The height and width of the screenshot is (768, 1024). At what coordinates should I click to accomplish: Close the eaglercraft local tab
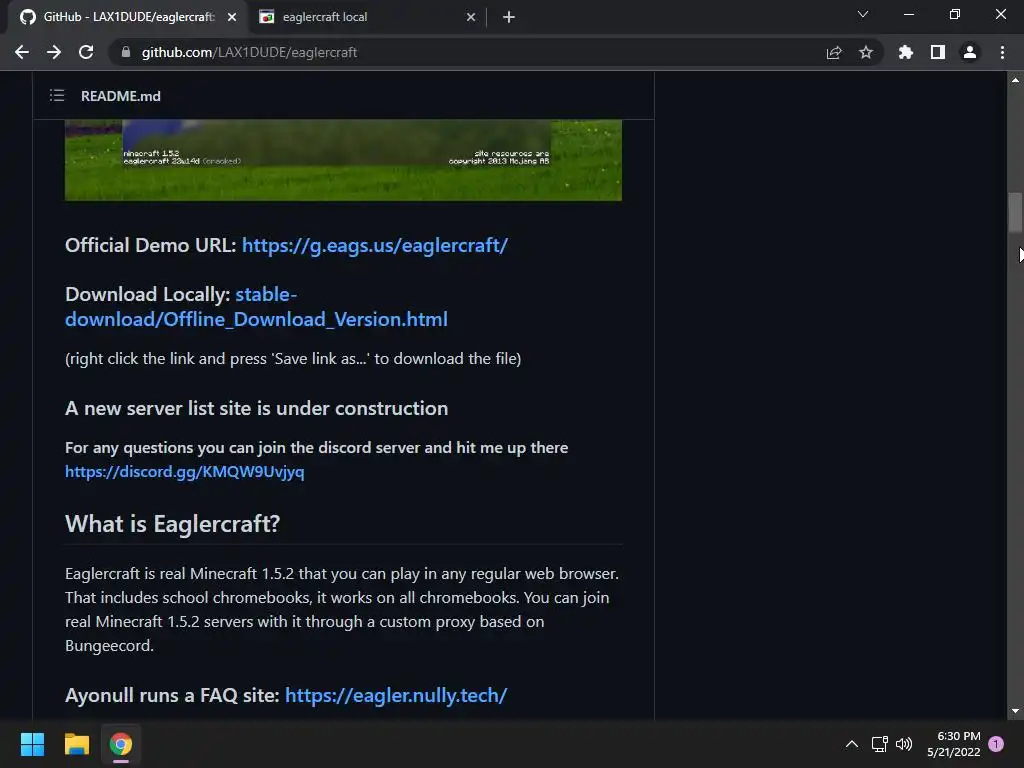[471, 17]
